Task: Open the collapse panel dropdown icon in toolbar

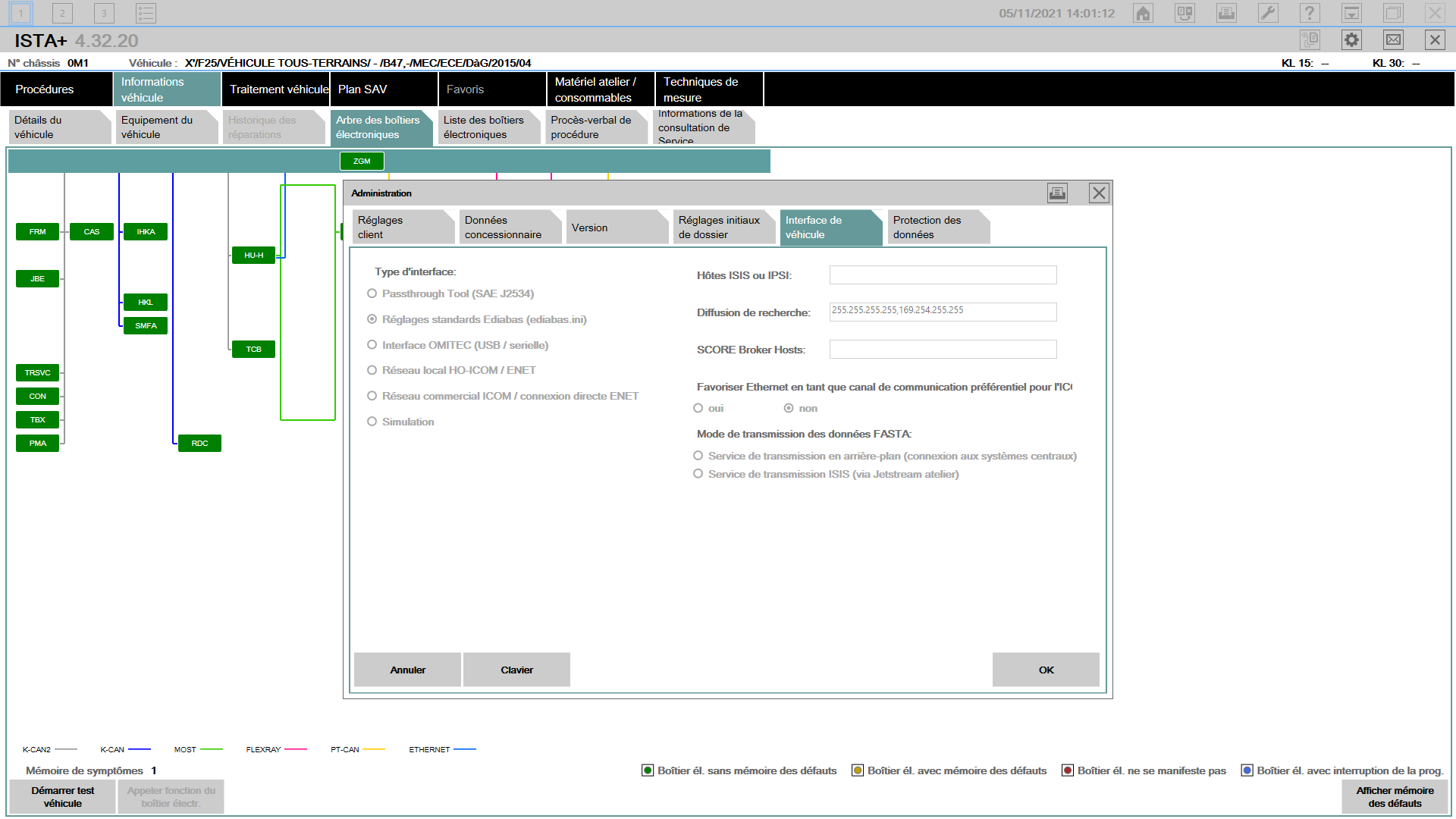Action: [1351, 13]
